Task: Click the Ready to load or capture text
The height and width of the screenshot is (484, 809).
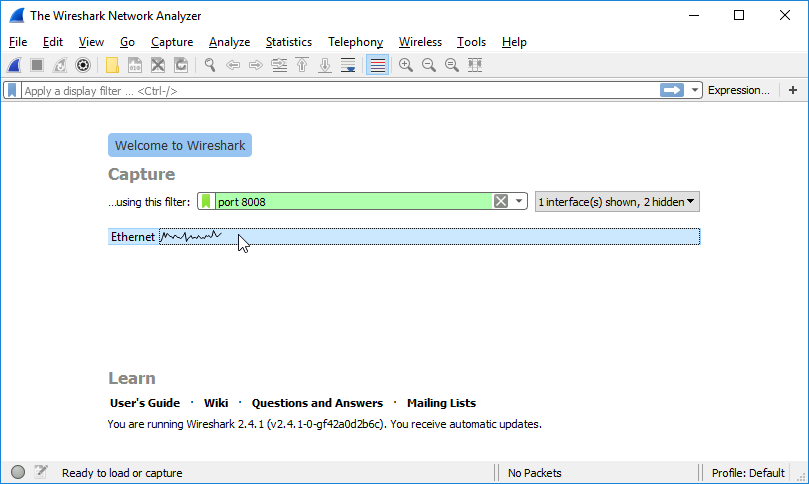Action: click(122, 473)
